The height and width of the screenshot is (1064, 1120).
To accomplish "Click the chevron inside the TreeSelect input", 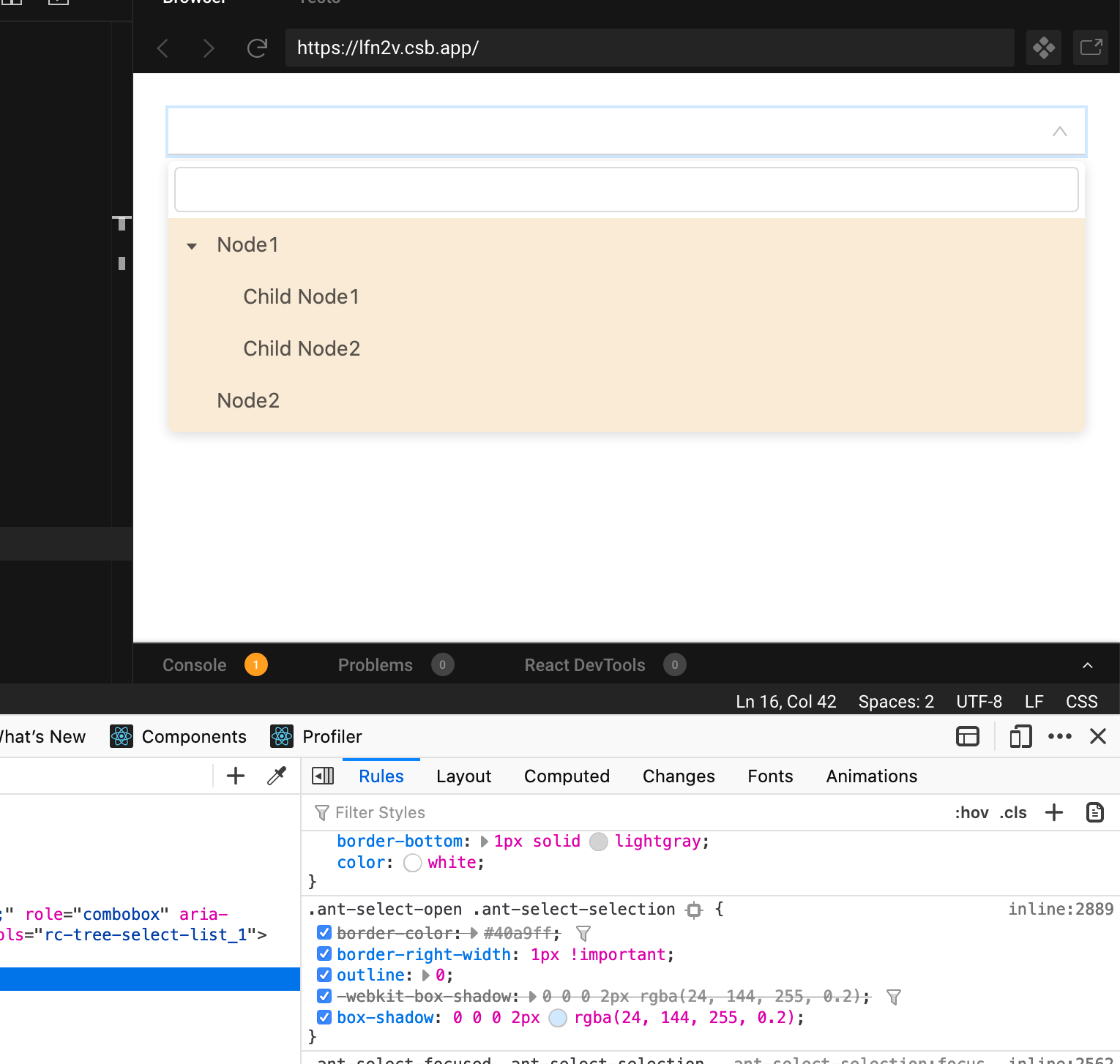I will (1059, 132).
